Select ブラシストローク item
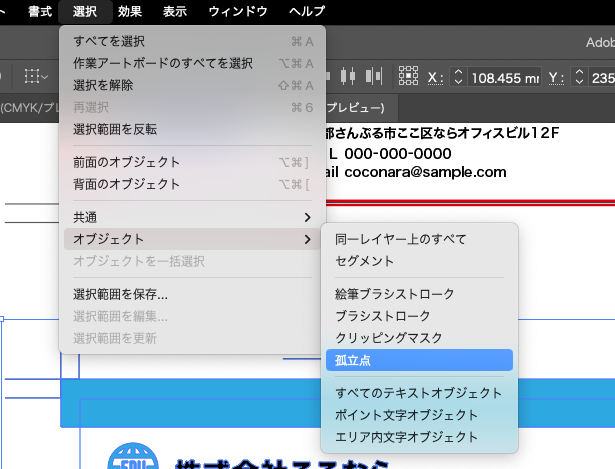The image size is (615, 469). pos(419,316)
